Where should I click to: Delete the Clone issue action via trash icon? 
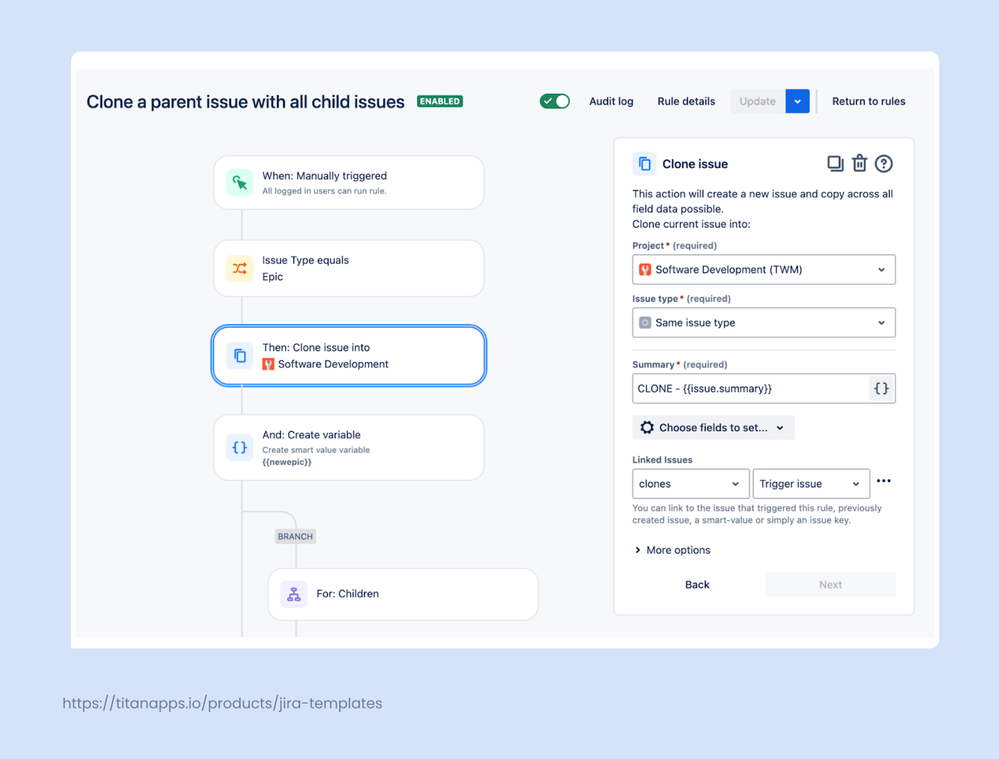pyautogui.click(x=859, y=164)
